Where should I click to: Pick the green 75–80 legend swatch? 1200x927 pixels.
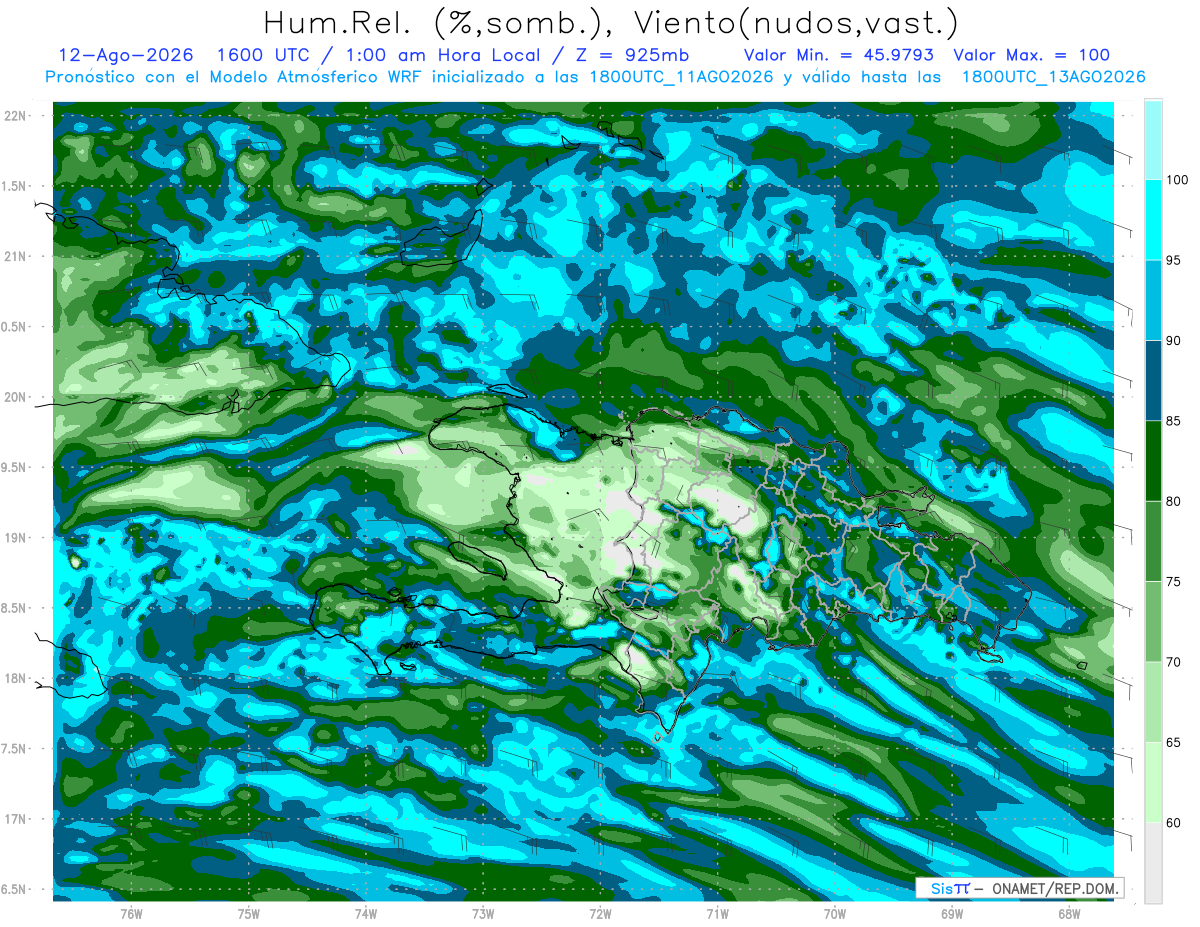click(1153, 541)
